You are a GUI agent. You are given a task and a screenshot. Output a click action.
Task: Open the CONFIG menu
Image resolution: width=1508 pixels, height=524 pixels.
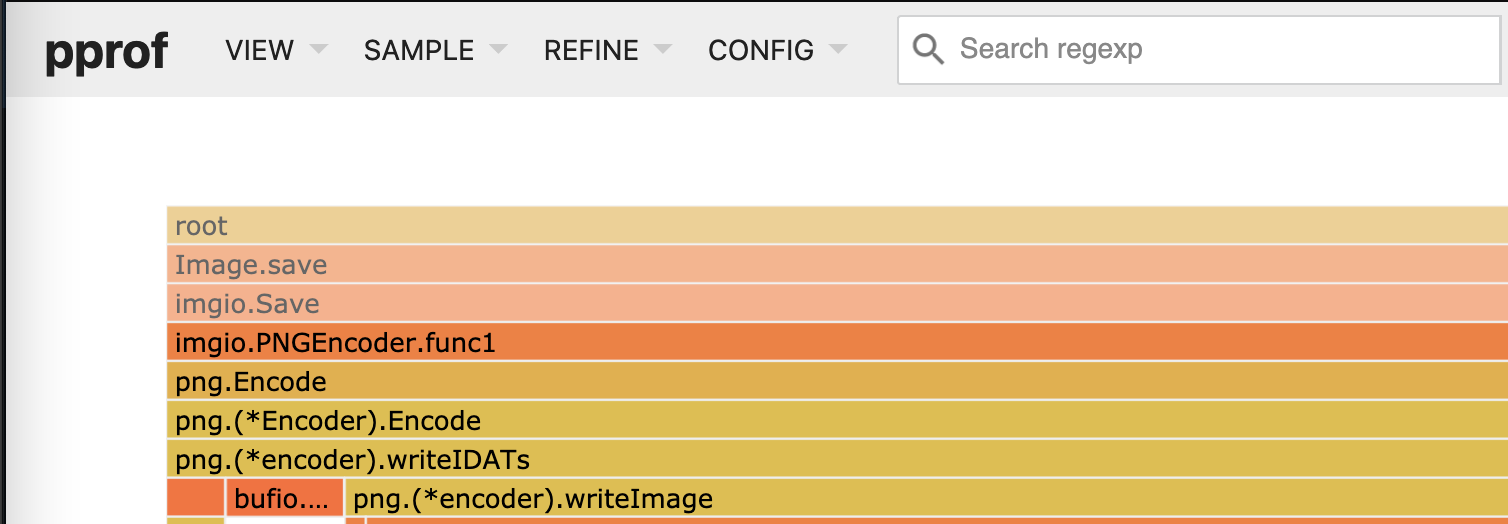coord(761,50)
